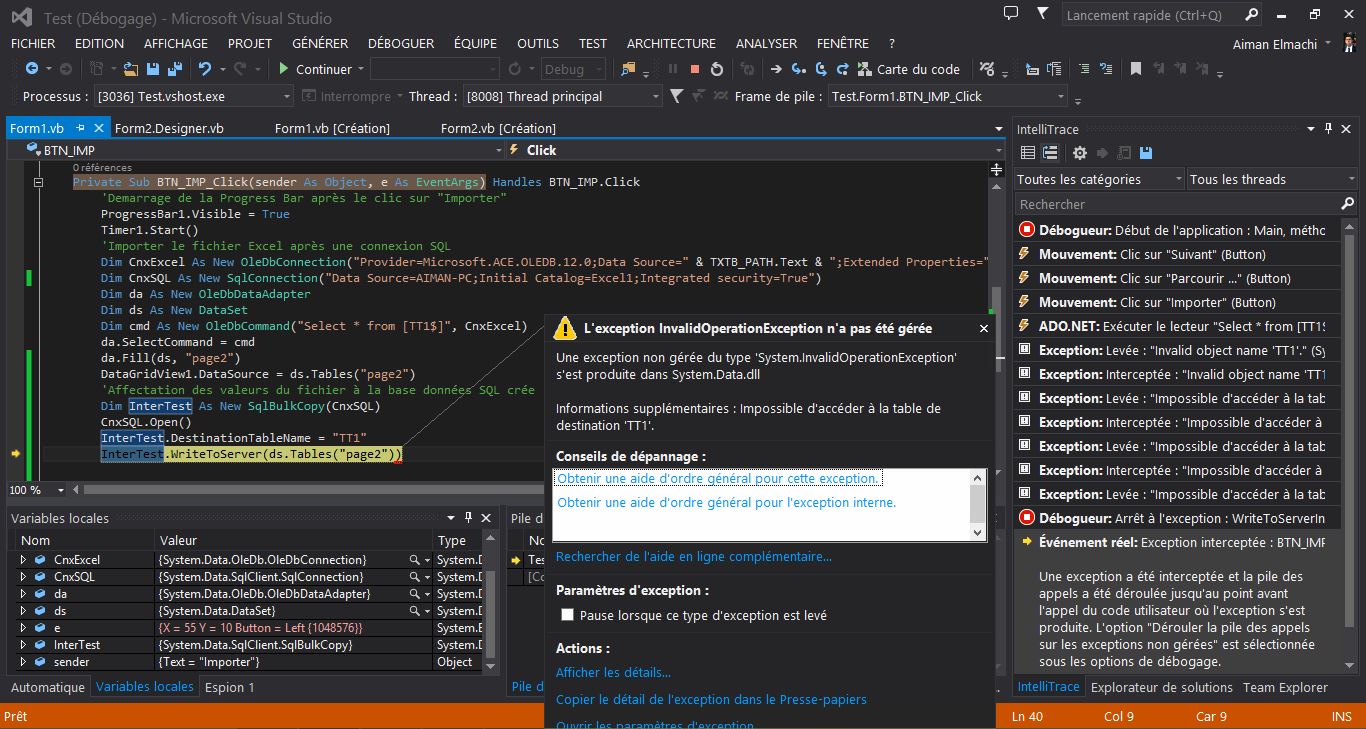Save IntelliTrace session with disk icon
1366x729 pixels.
(x=1146, y=153)
